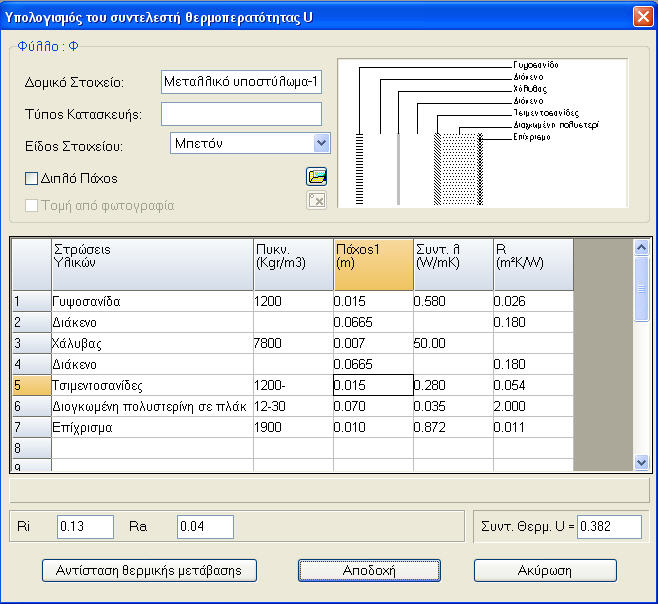
Task: Click the Δομικό Στοιχείο text field
Action: click(241, 81)
